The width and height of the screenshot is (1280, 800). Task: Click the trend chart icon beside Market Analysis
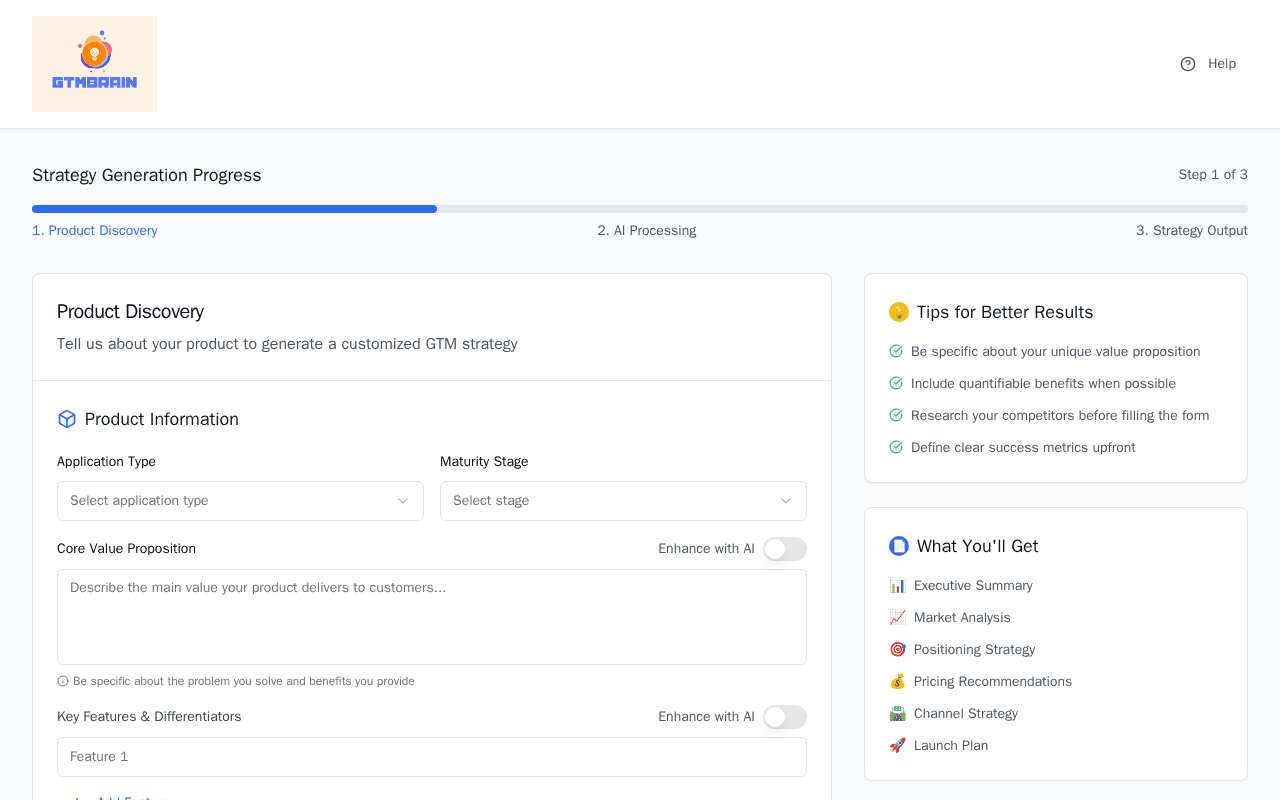(x=897, y=617)
